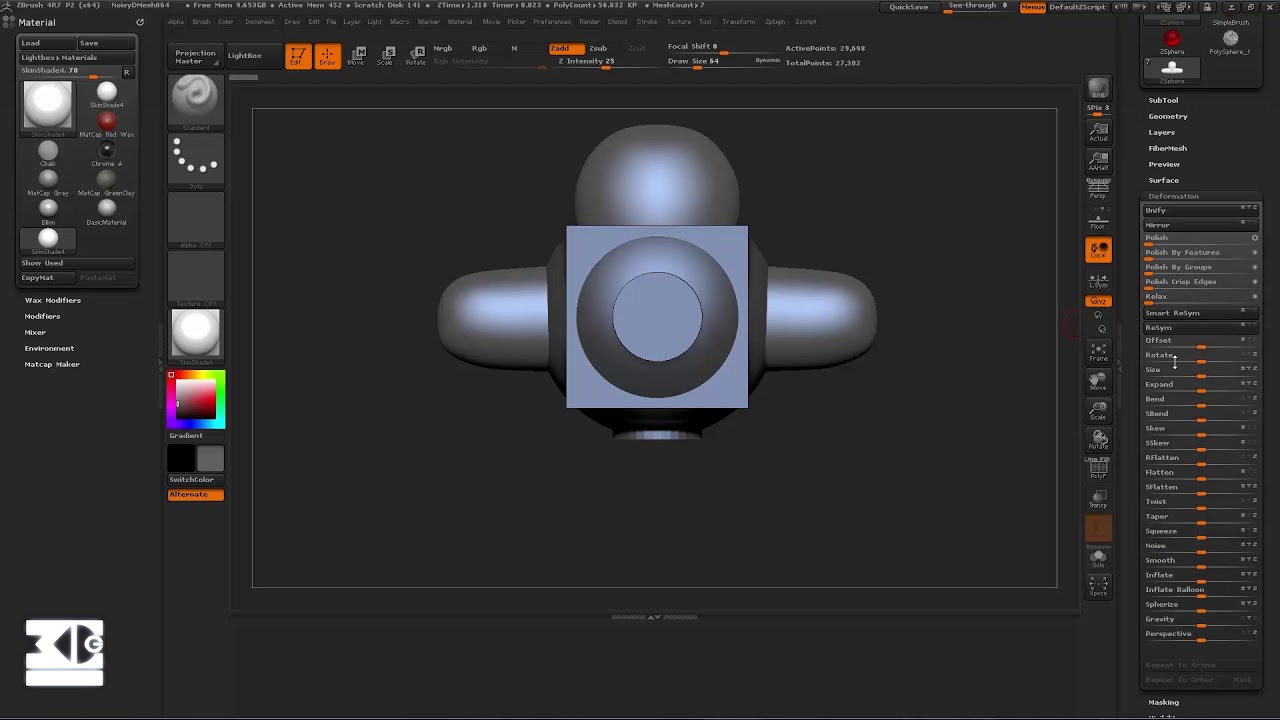Open the Transform menu
The width and height of the screenshot is (1280, 720).
[739, 22]
